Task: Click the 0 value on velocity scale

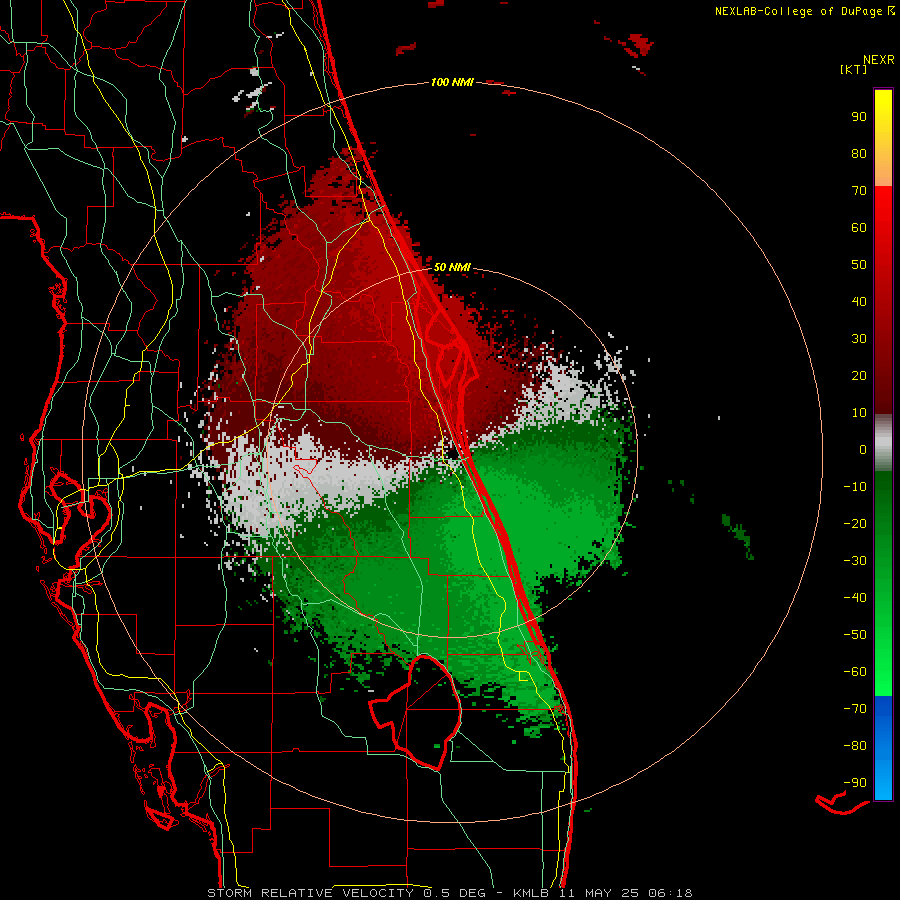Action: pos(863,450)
